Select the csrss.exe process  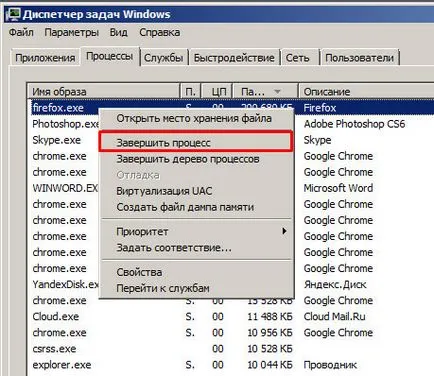(x=54, y=349)
